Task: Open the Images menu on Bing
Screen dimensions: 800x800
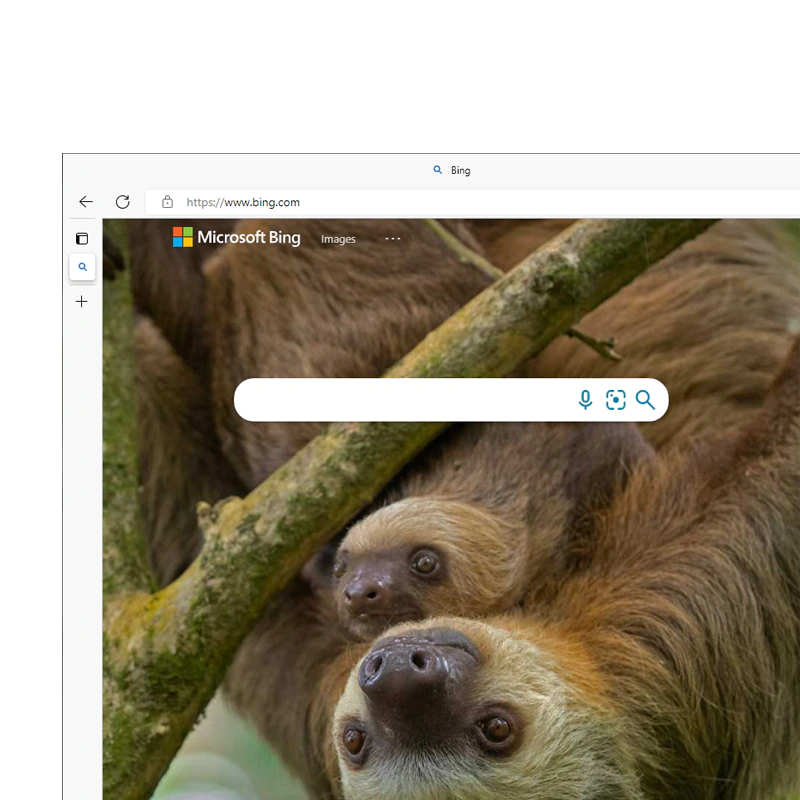Action: 338,239
